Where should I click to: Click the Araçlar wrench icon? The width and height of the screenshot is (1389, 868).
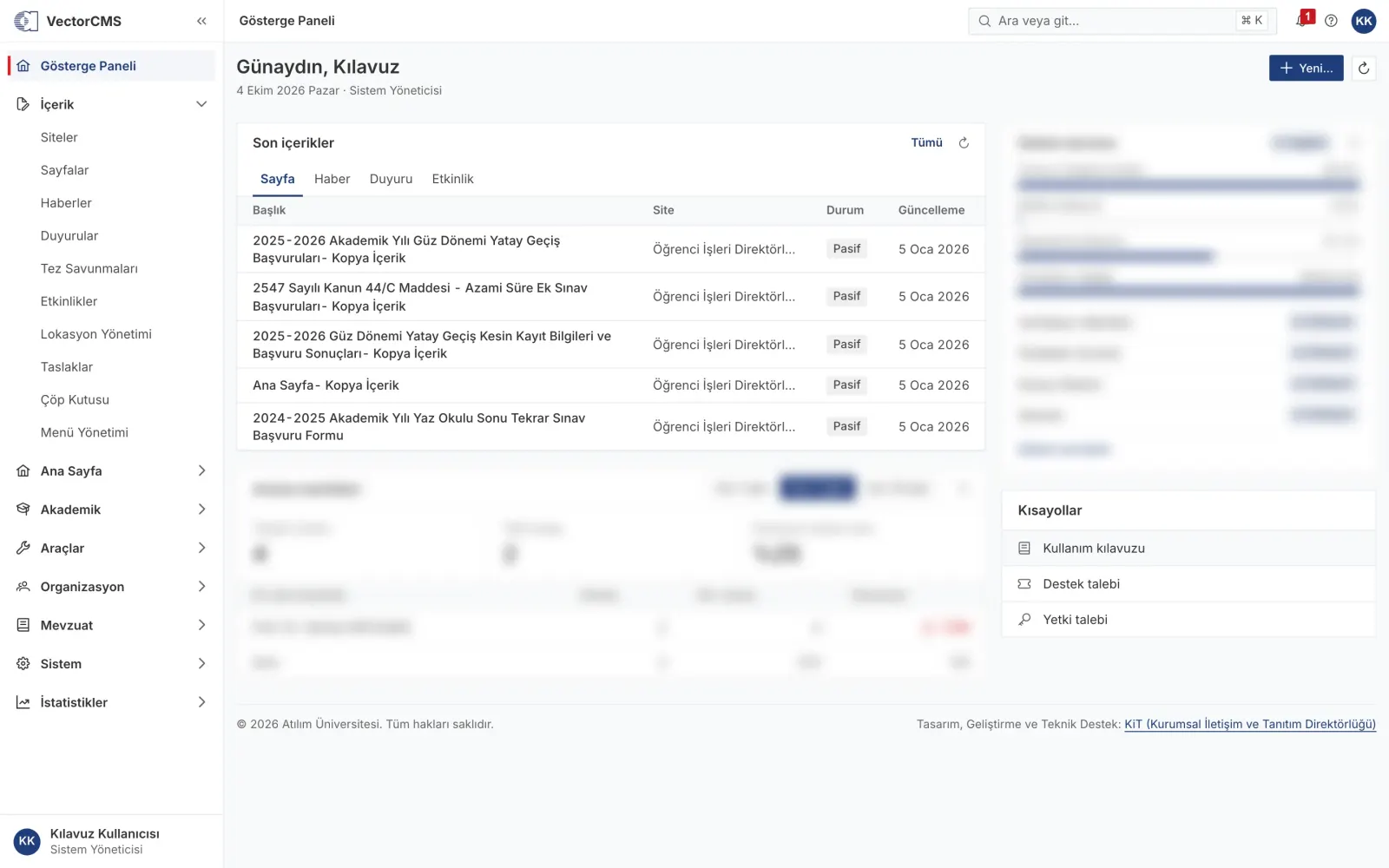click(23, 548)
